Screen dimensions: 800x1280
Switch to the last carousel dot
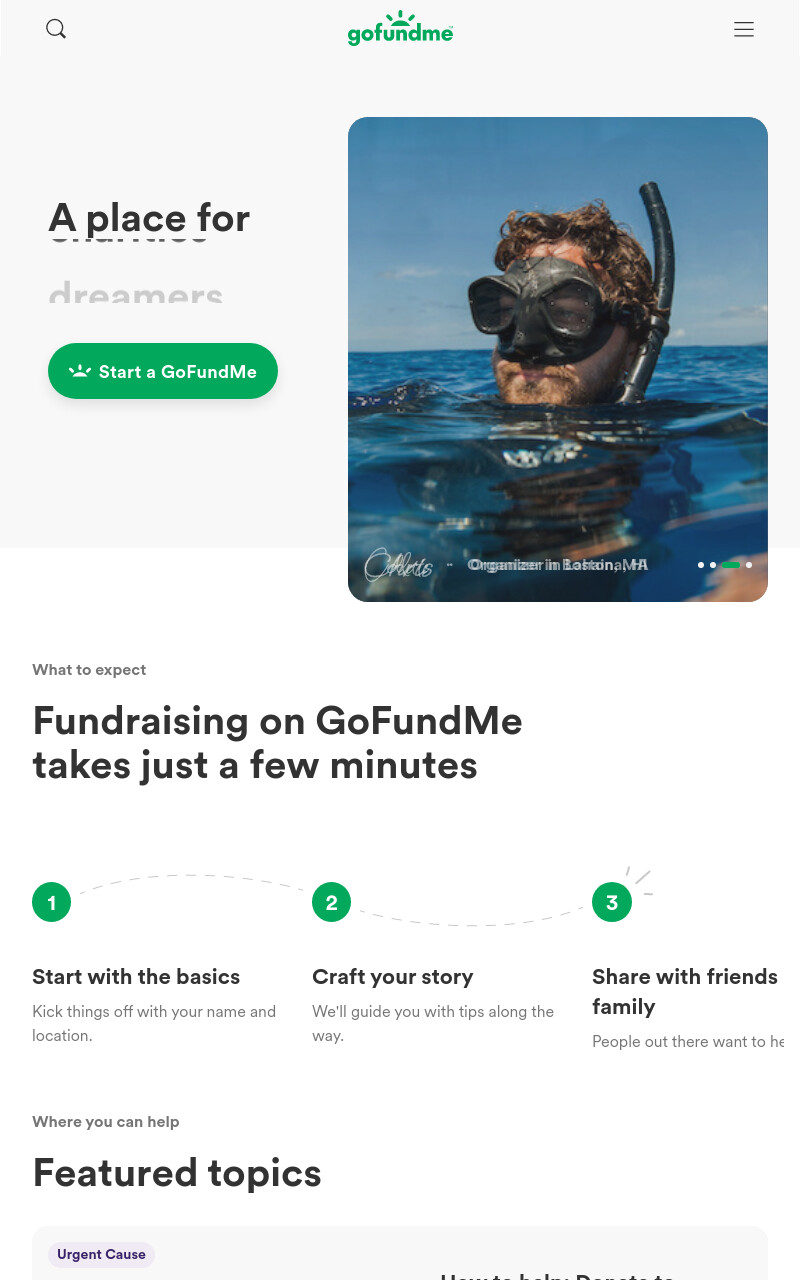tap(749, 565)
